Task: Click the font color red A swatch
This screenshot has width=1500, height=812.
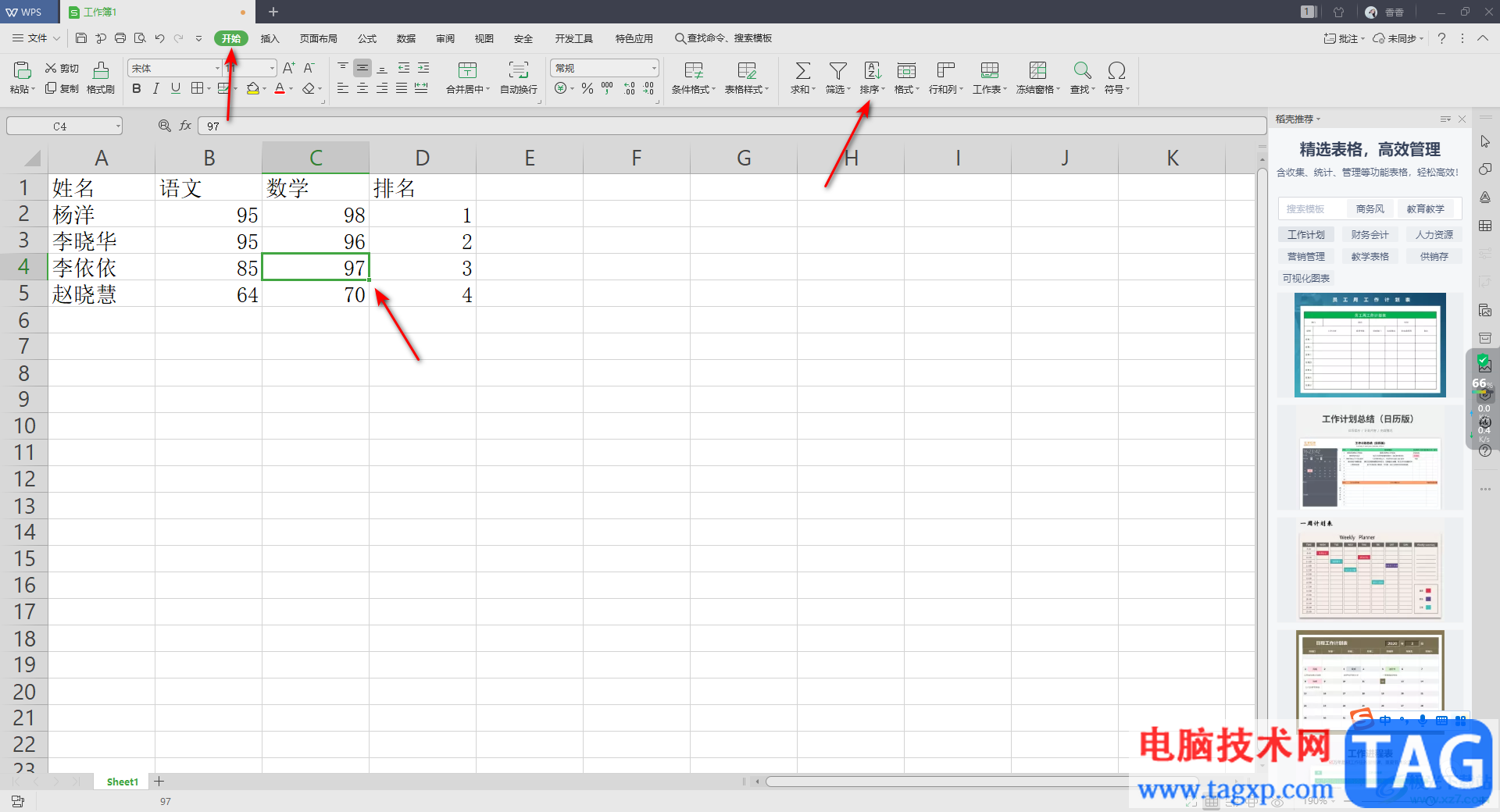Action: coord(280,89)
